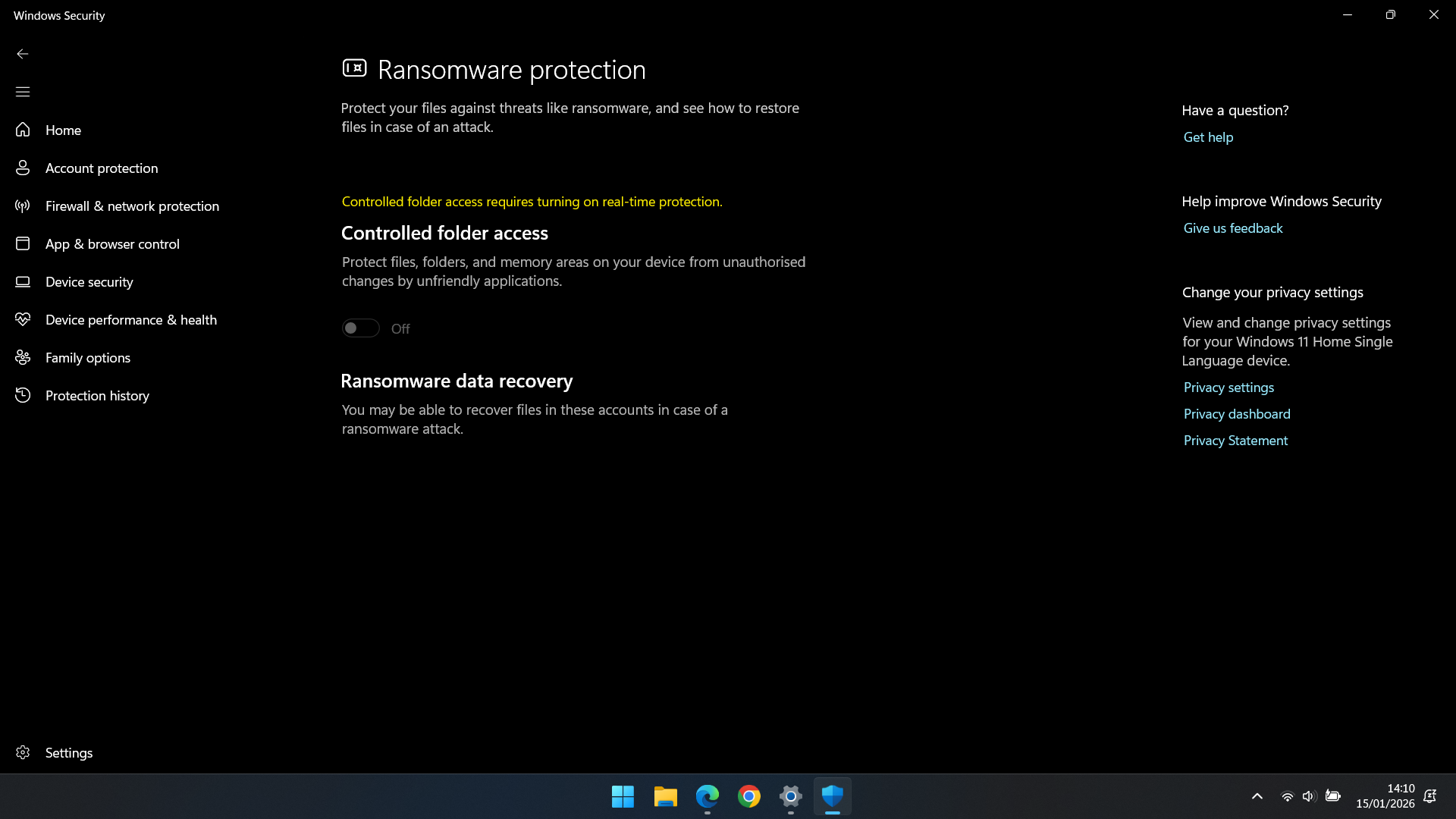Open Home via house icon
Image resolution: width=1456 pixels, height=819 pixels.
(23, 130)
